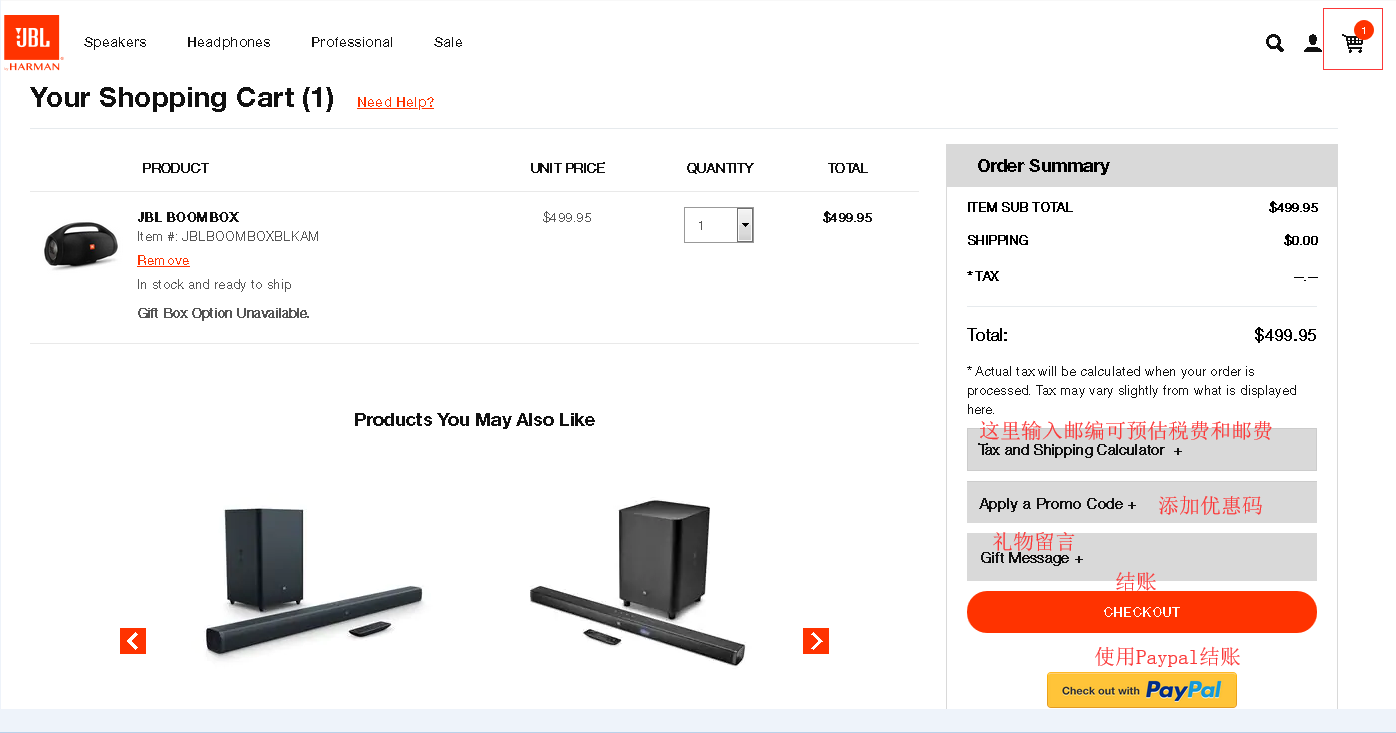1396x733 pixels.
Task: Open the JBL BOOMBOX product title
Action: 188,217
